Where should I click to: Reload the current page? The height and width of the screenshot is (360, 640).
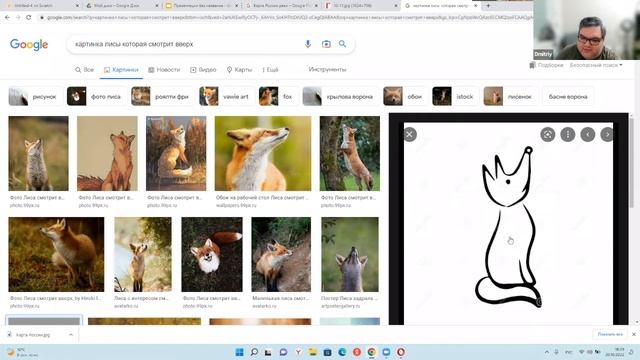(29, 18)
